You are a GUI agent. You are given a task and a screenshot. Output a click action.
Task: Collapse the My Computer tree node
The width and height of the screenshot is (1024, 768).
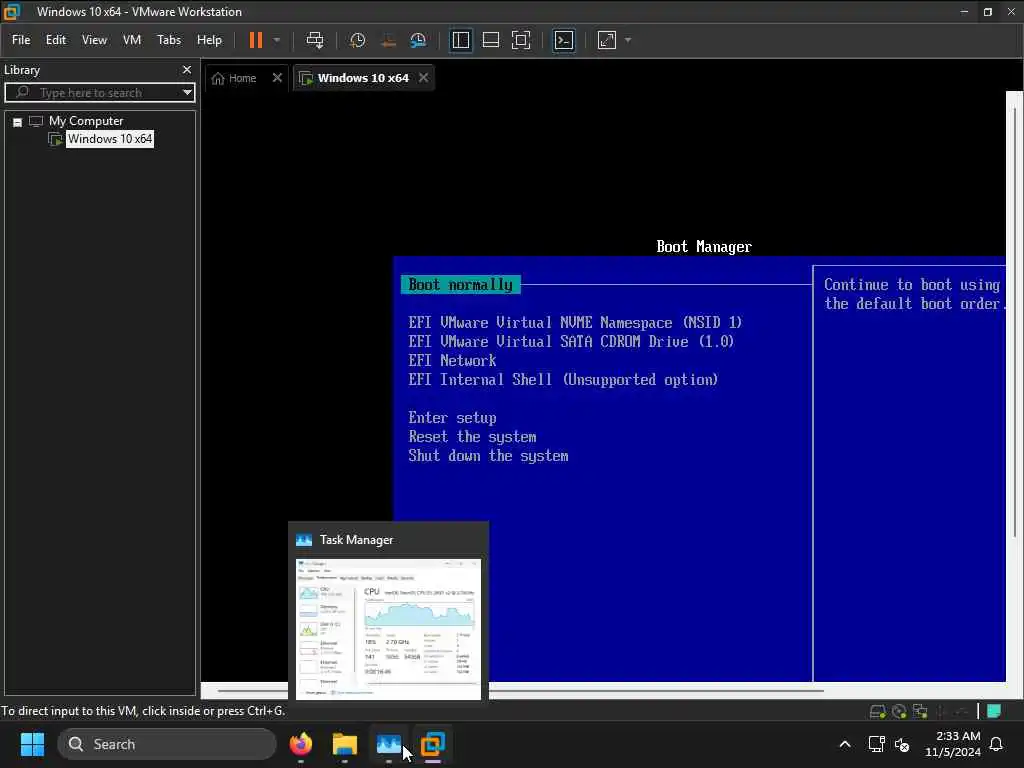(x=18, y=122)
